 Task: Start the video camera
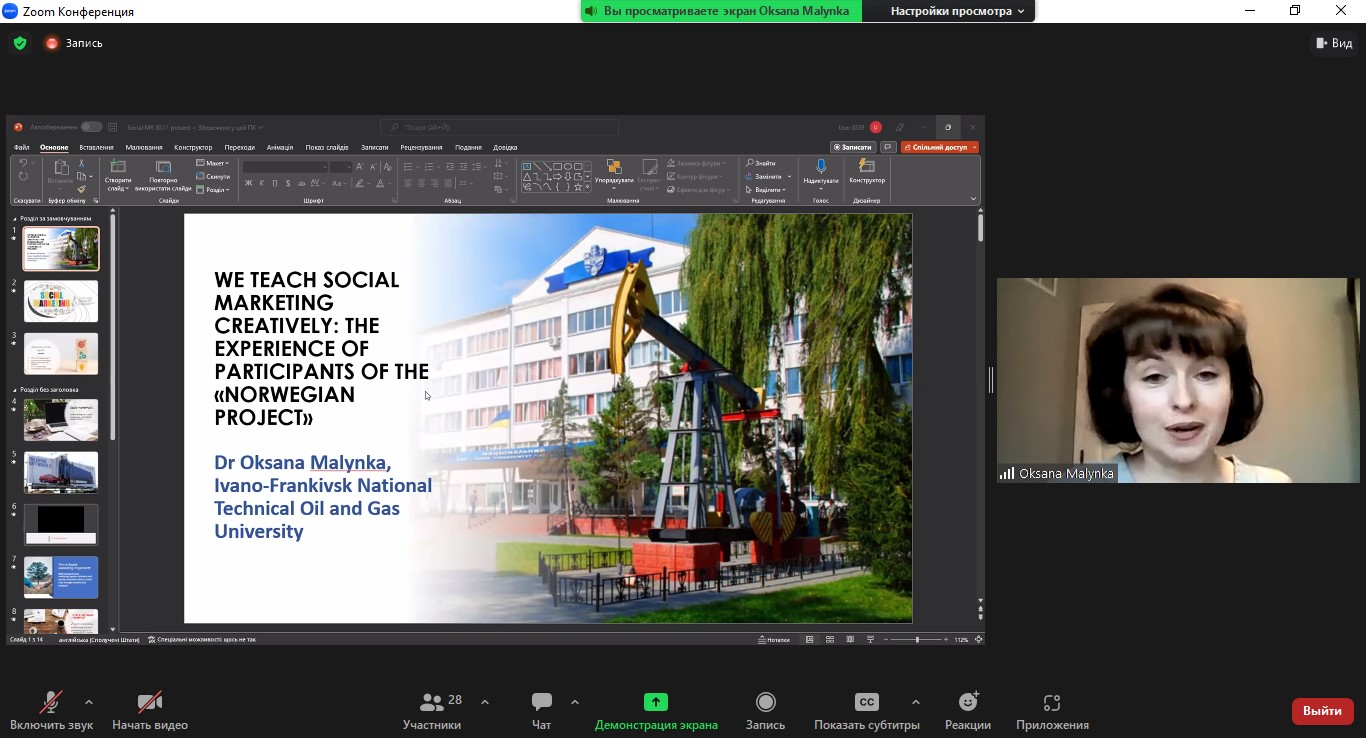click(150, 702)
